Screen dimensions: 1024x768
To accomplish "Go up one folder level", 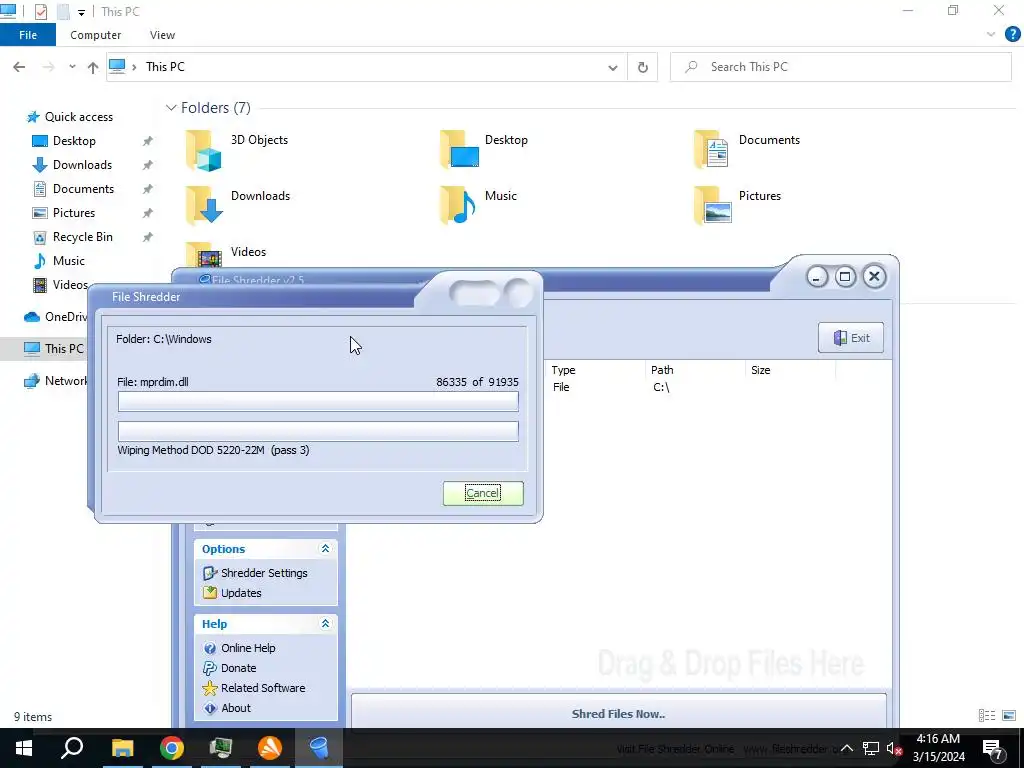I will click(x=93, y=67).
